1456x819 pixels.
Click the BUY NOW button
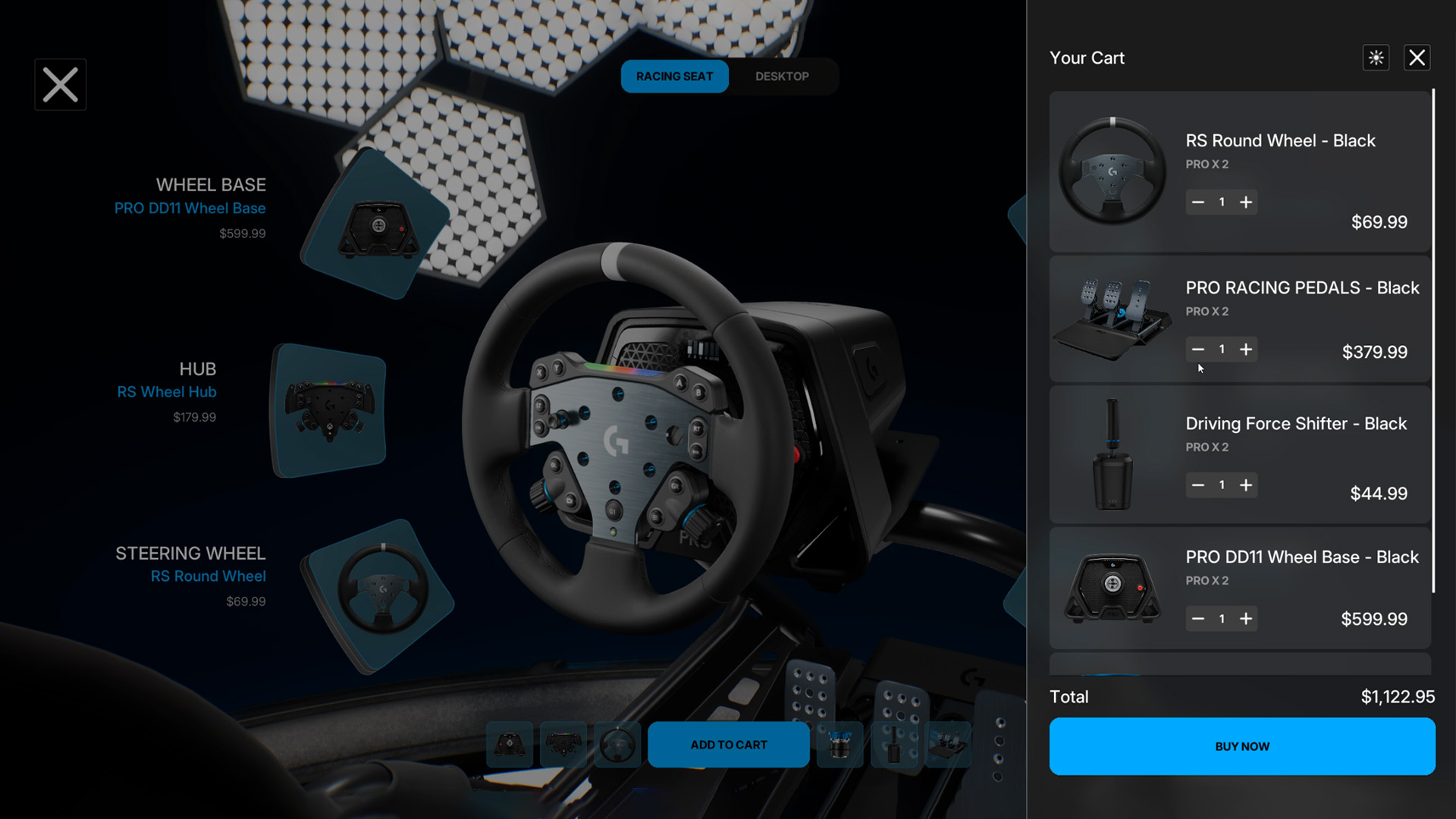tap(1241, 746)
